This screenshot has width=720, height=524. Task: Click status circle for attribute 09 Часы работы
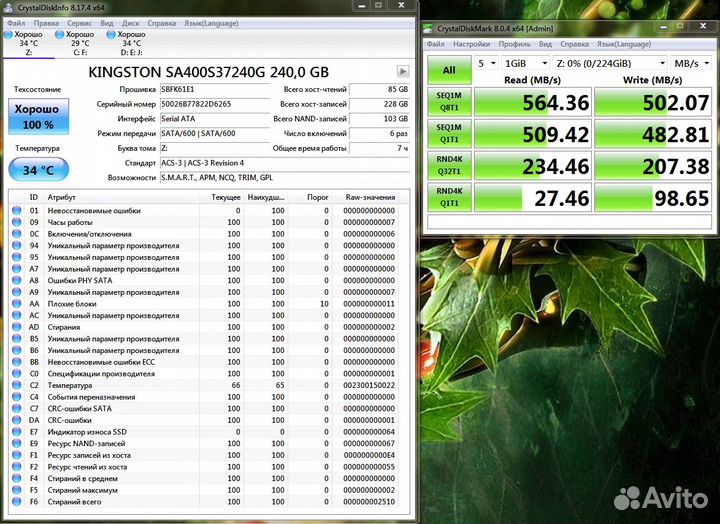click(x=17, y=222)
